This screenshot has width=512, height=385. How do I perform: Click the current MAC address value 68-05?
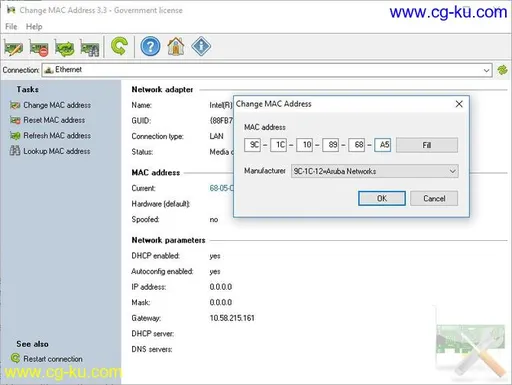point(222,188)
